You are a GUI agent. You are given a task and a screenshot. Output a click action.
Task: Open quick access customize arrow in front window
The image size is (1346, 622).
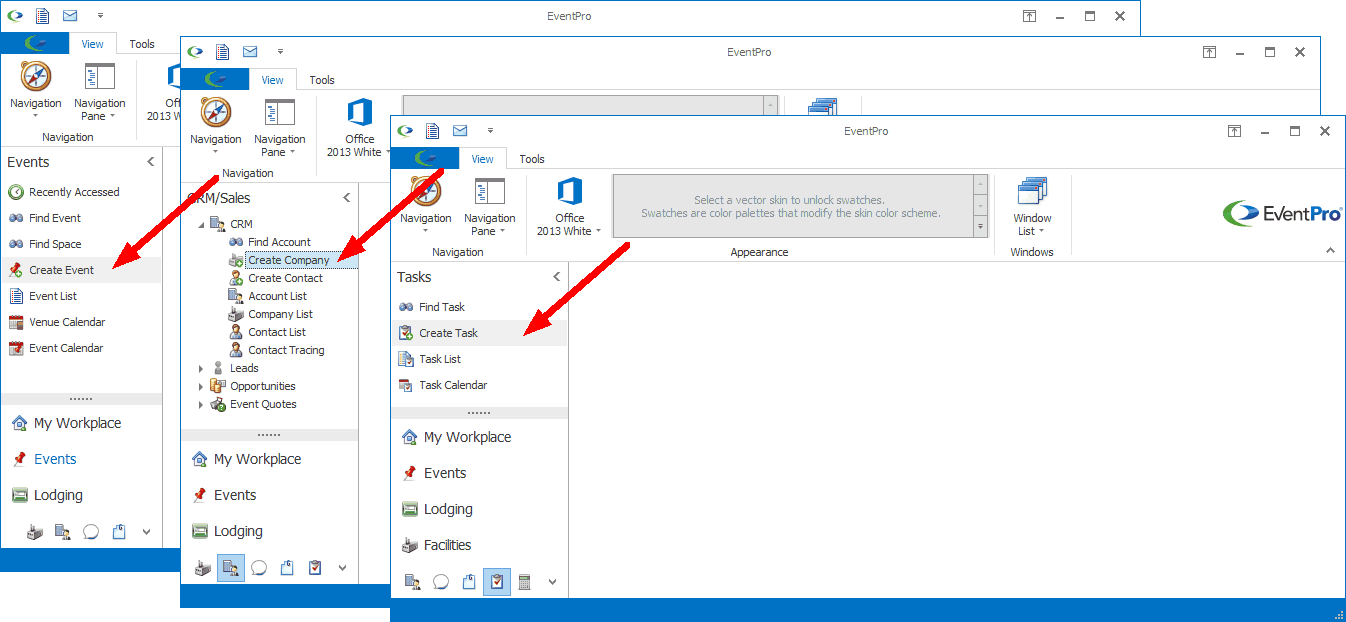490,131
